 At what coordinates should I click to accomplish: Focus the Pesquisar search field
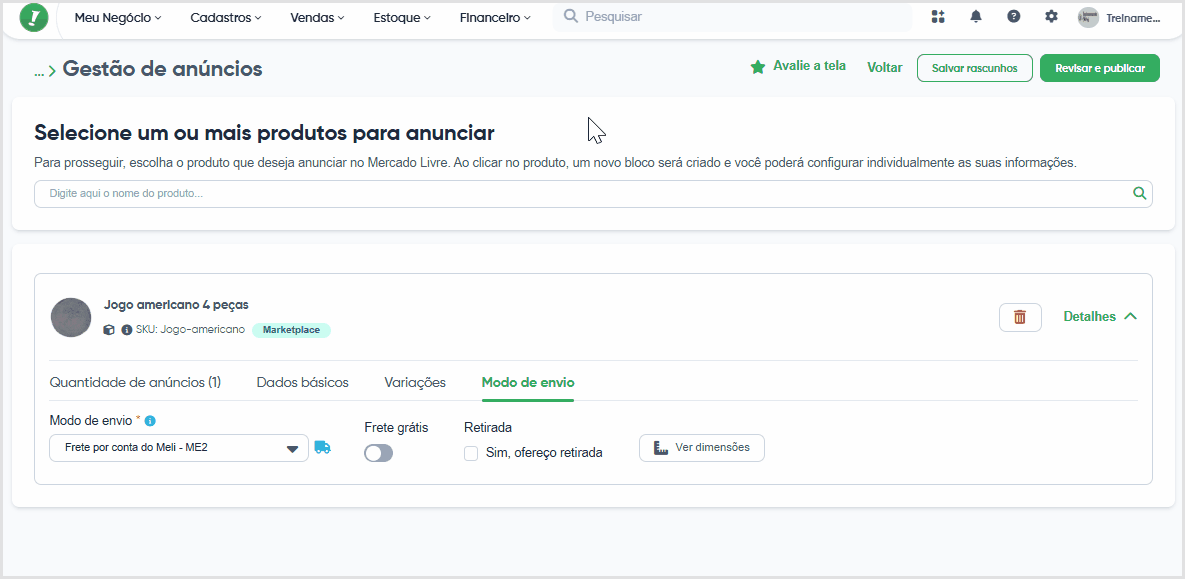[732, 17]
